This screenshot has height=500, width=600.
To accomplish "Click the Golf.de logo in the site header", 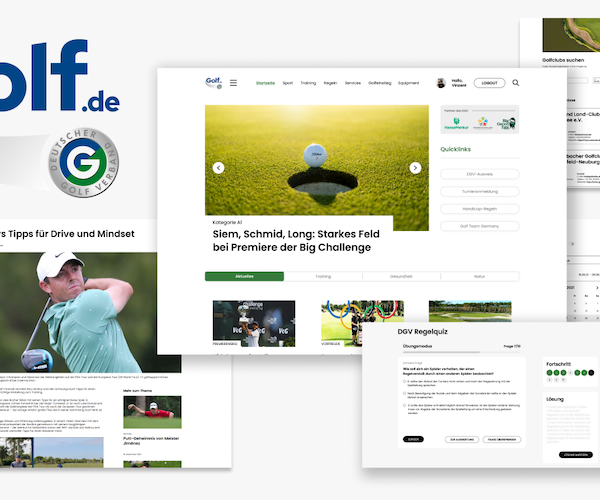I will 214,83.
